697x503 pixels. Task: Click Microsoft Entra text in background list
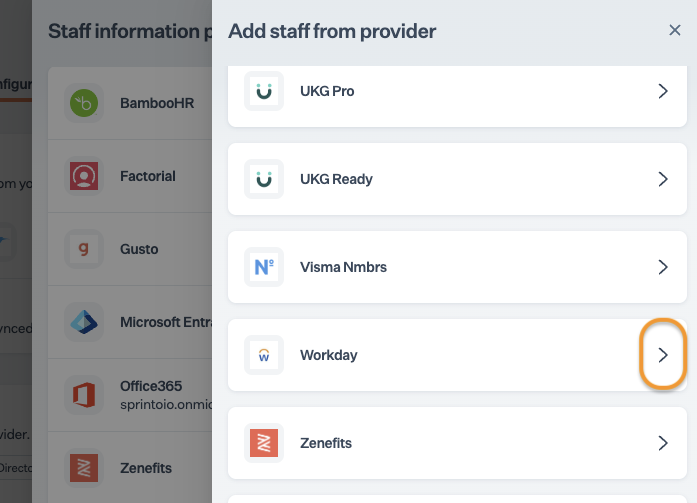[166, 322]
